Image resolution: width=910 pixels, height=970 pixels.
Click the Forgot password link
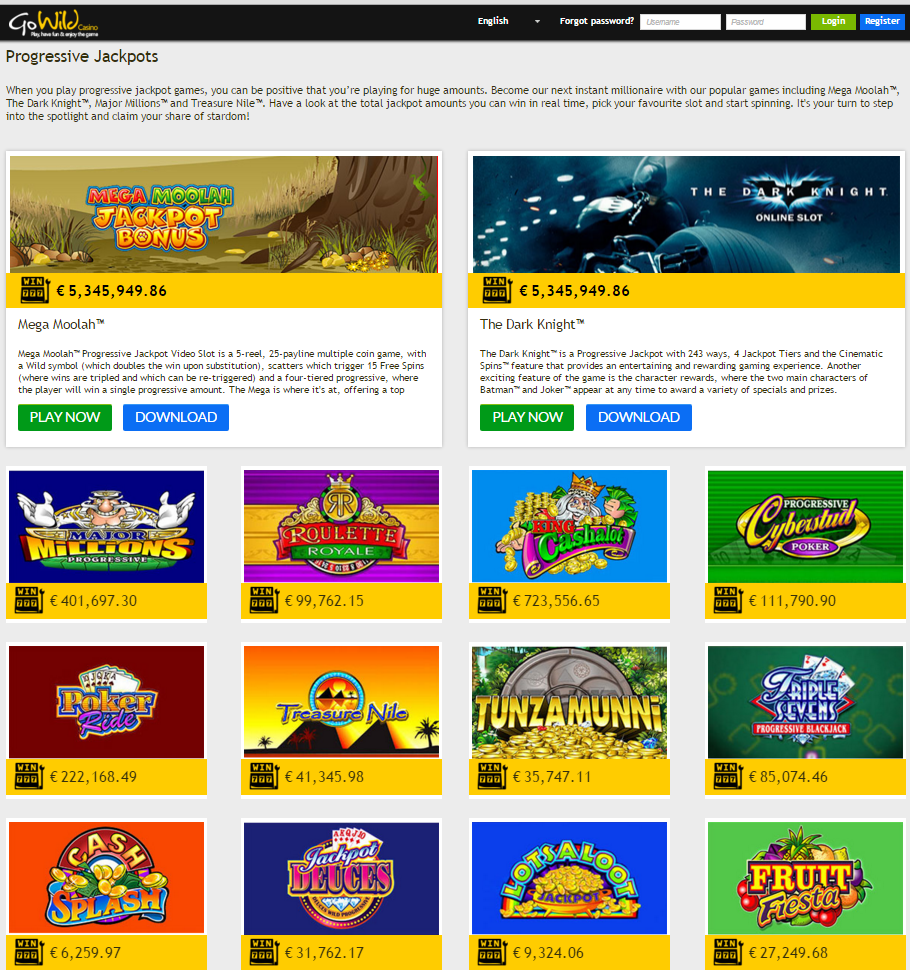point(596,21)
